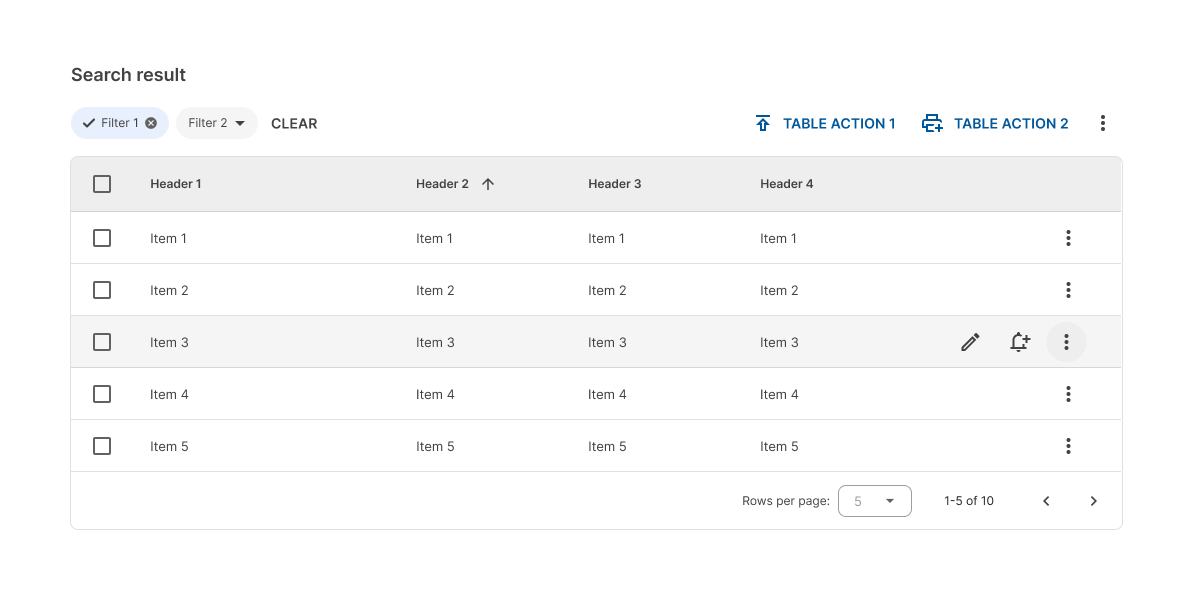This screenshot has height=589, width=1193.
Task: Sort by Header 2 using arrow
Action: coord(488,184)
